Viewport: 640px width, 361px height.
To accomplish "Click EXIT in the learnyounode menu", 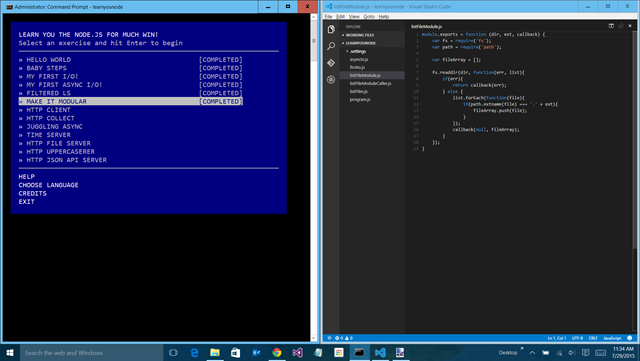I will (27, 202).
